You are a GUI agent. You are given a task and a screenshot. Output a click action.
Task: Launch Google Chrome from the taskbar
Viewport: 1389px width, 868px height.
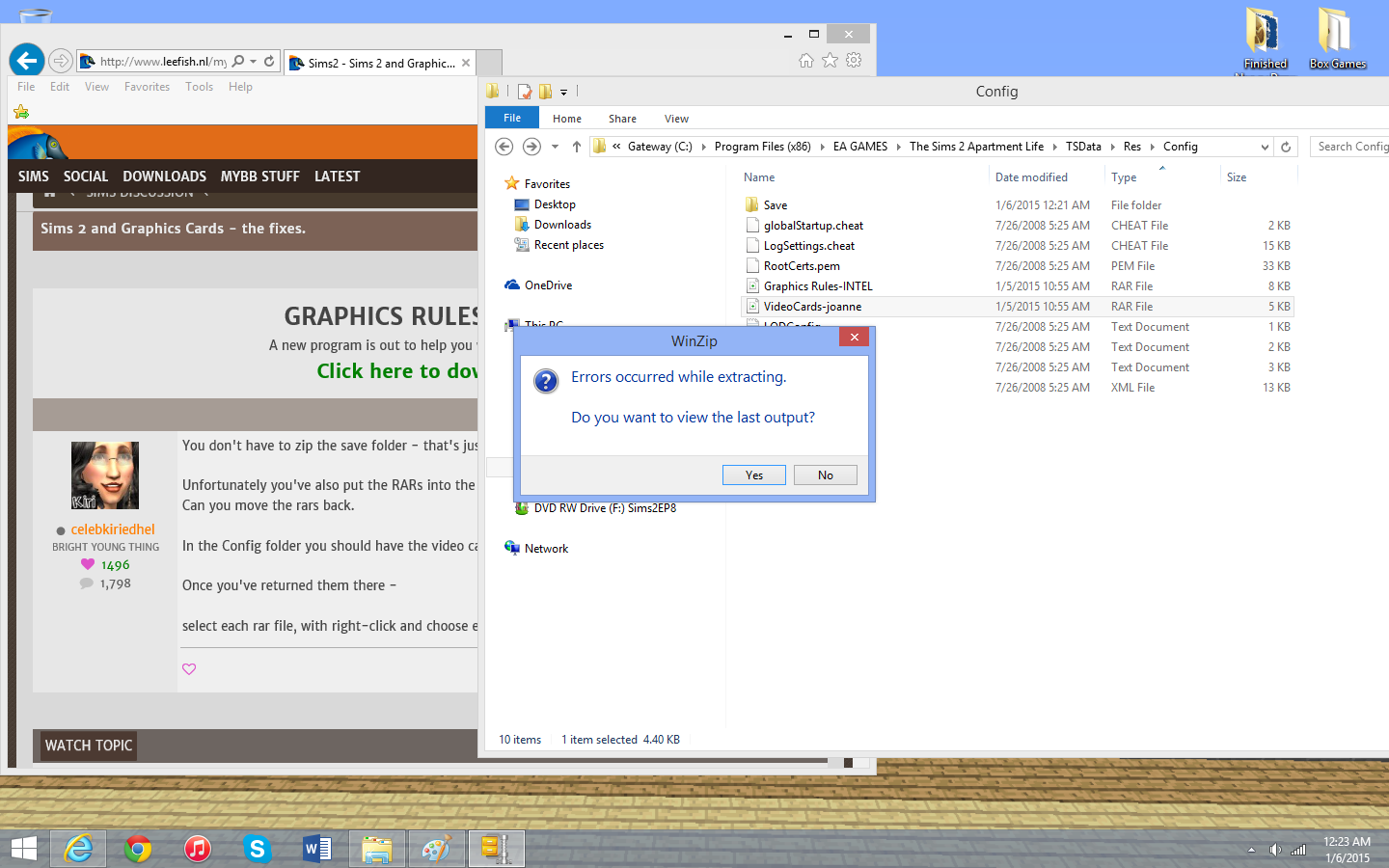tap(138, 849)
